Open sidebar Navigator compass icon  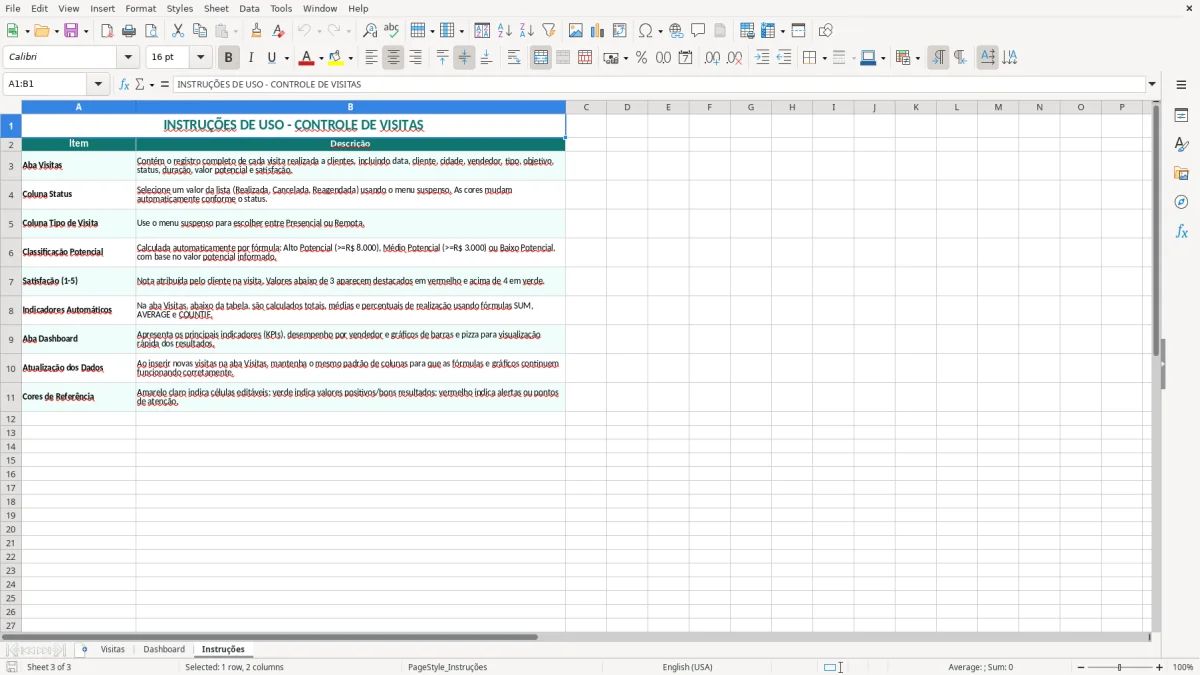[x=1181, y=202]
